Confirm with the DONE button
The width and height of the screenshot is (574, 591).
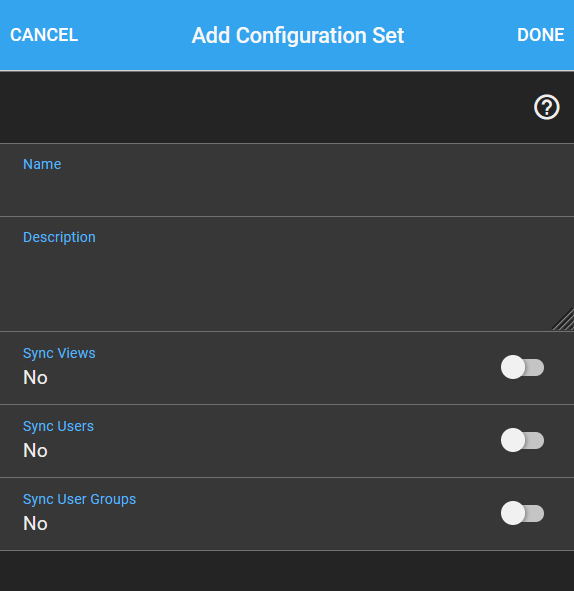[x=540, y=35]
